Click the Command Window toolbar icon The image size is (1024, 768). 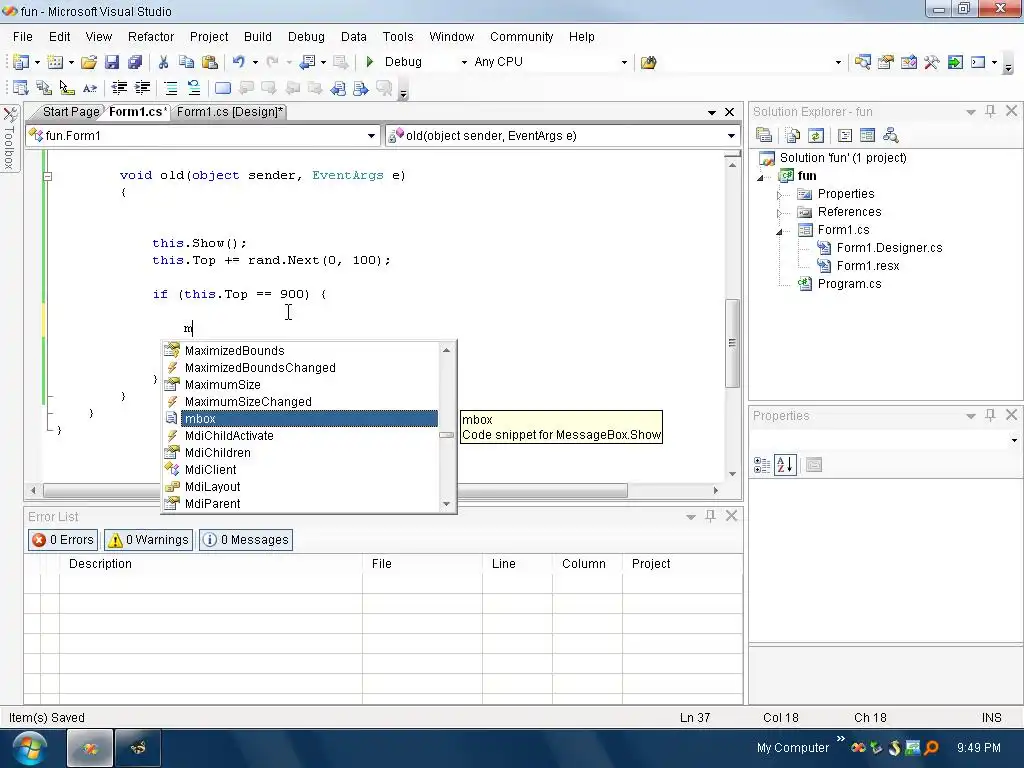point(978,62)
